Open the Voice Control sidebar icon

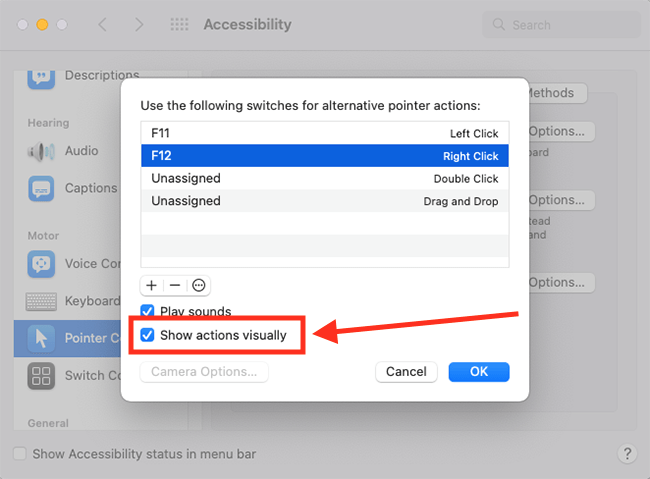[x=41, y=263]
